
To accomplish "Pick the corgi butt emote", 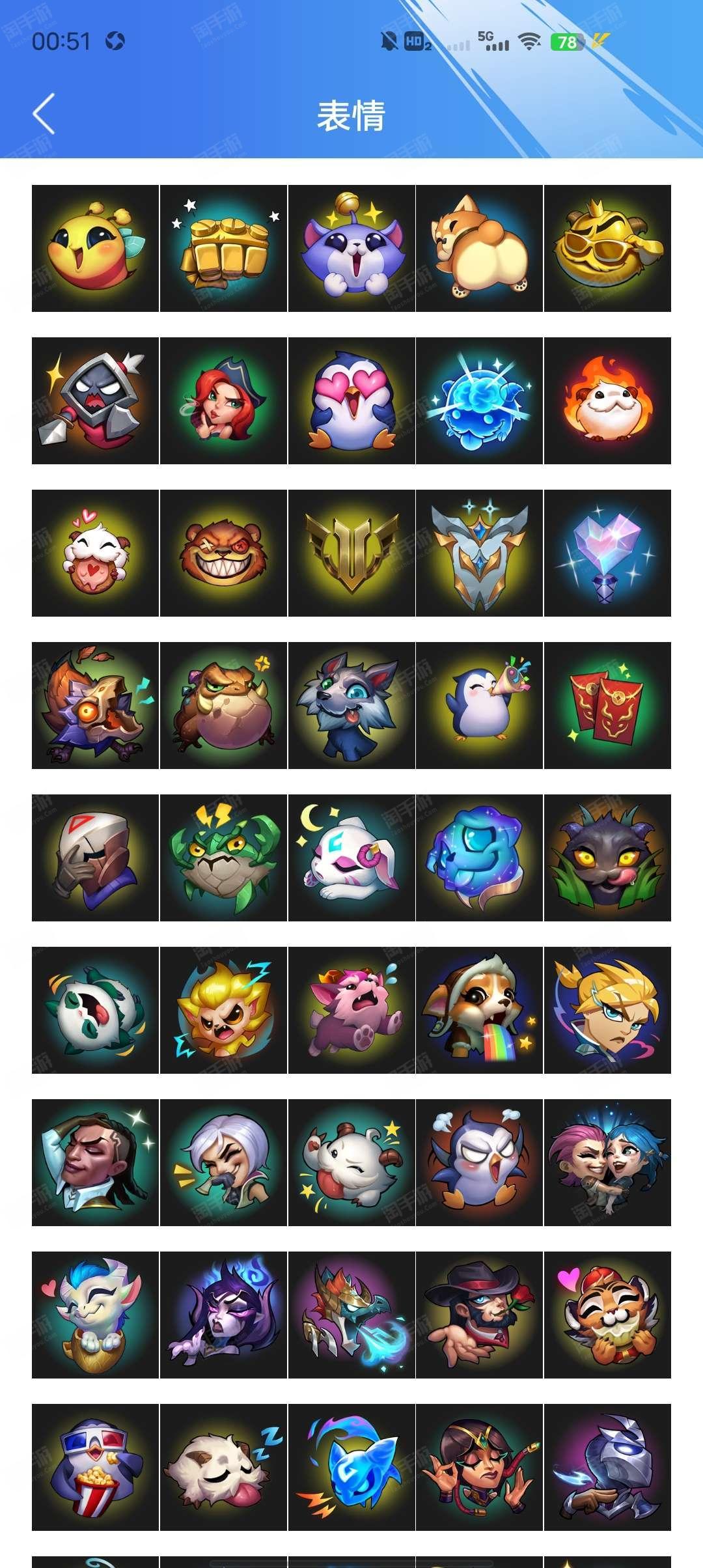I will point(479,248).
